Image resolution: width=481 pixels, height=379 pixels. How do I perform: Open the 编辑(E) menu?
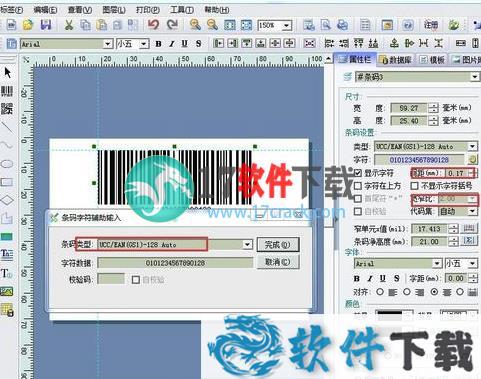click(x=45, y=10)
